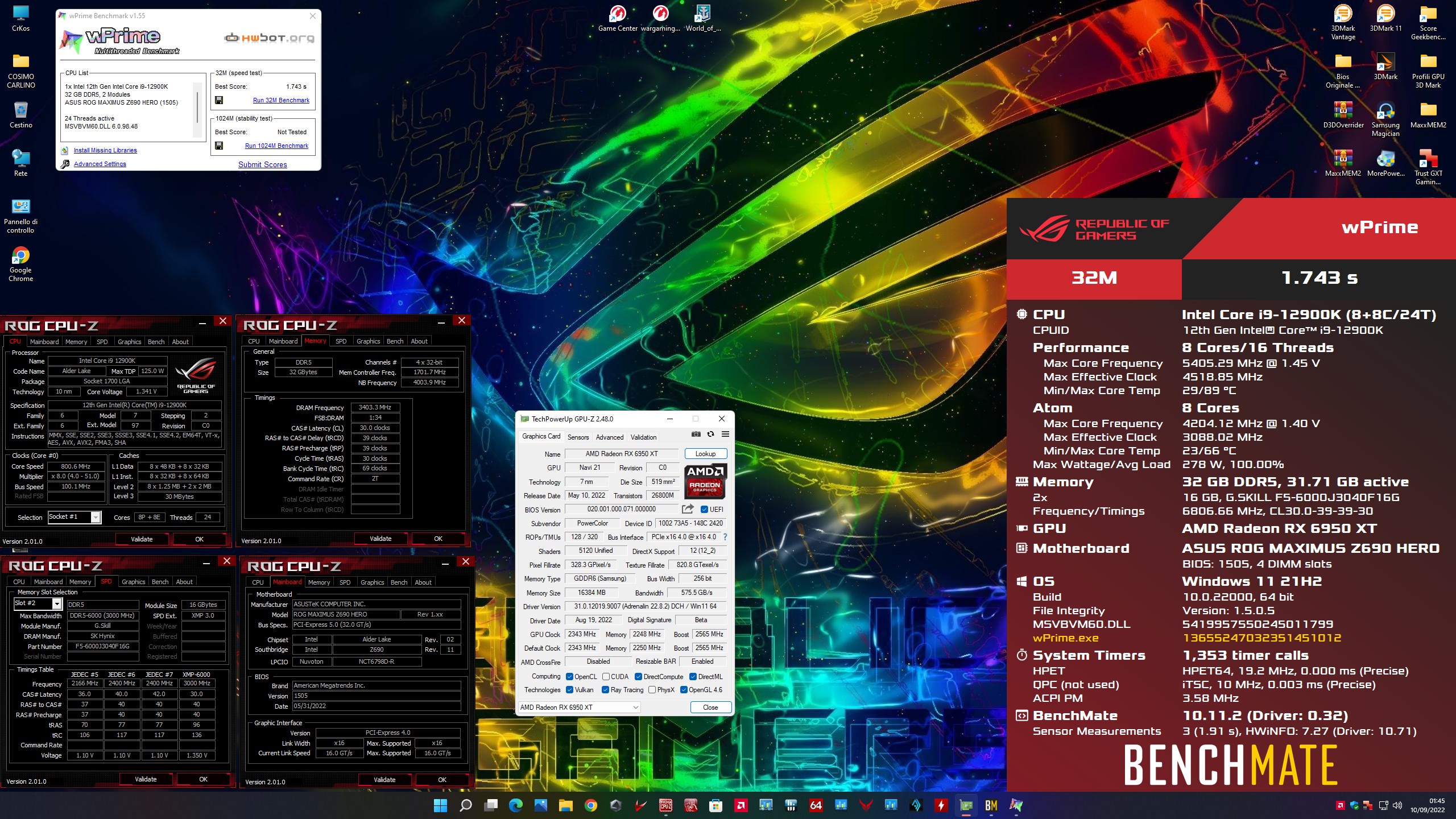Viewport: 1456px width, 819px height.
Task: Take a GPU-Z screenshot with the camera icon
Action: click(x=696, y=434)
